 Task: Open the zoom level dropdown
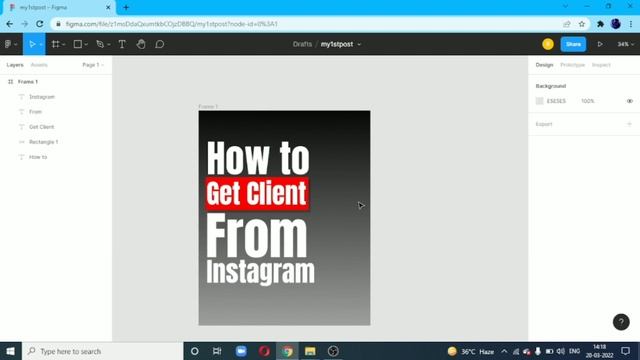[x=625, y=44]
